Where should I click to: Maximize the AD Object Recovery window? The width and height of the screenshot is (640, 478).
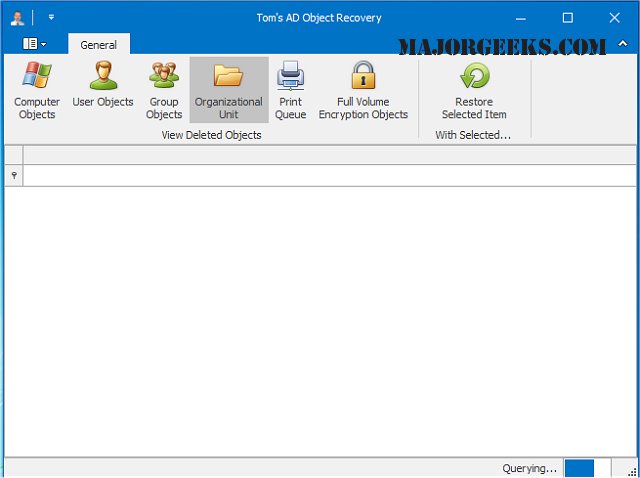click(x=567, y=18)
